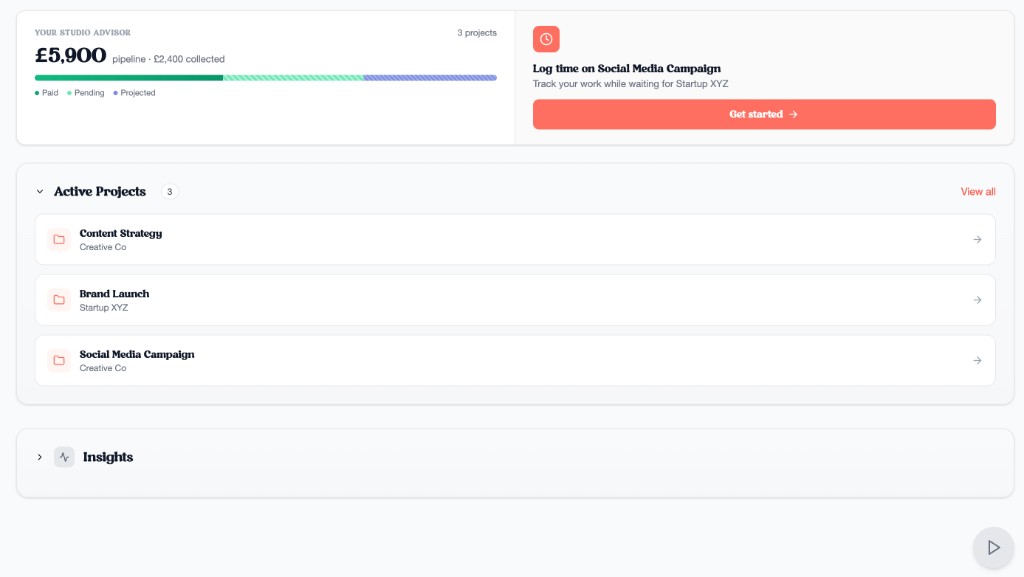Click the green Paid segment of pipeline bar
The height and width of the screenshot is (577, 1024).
point(128,77)
